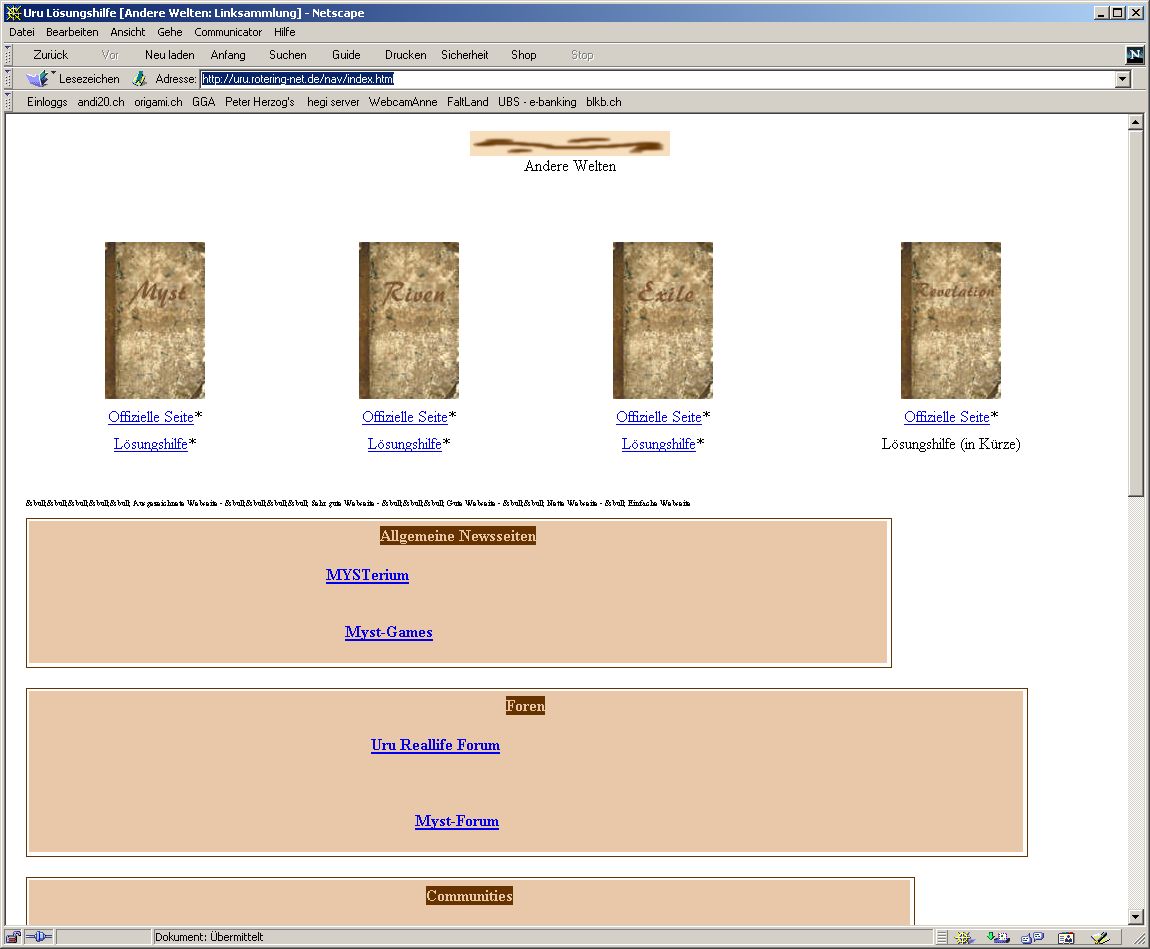Open the Lesezeichen bookmarks icon

(x=38, y=79)
